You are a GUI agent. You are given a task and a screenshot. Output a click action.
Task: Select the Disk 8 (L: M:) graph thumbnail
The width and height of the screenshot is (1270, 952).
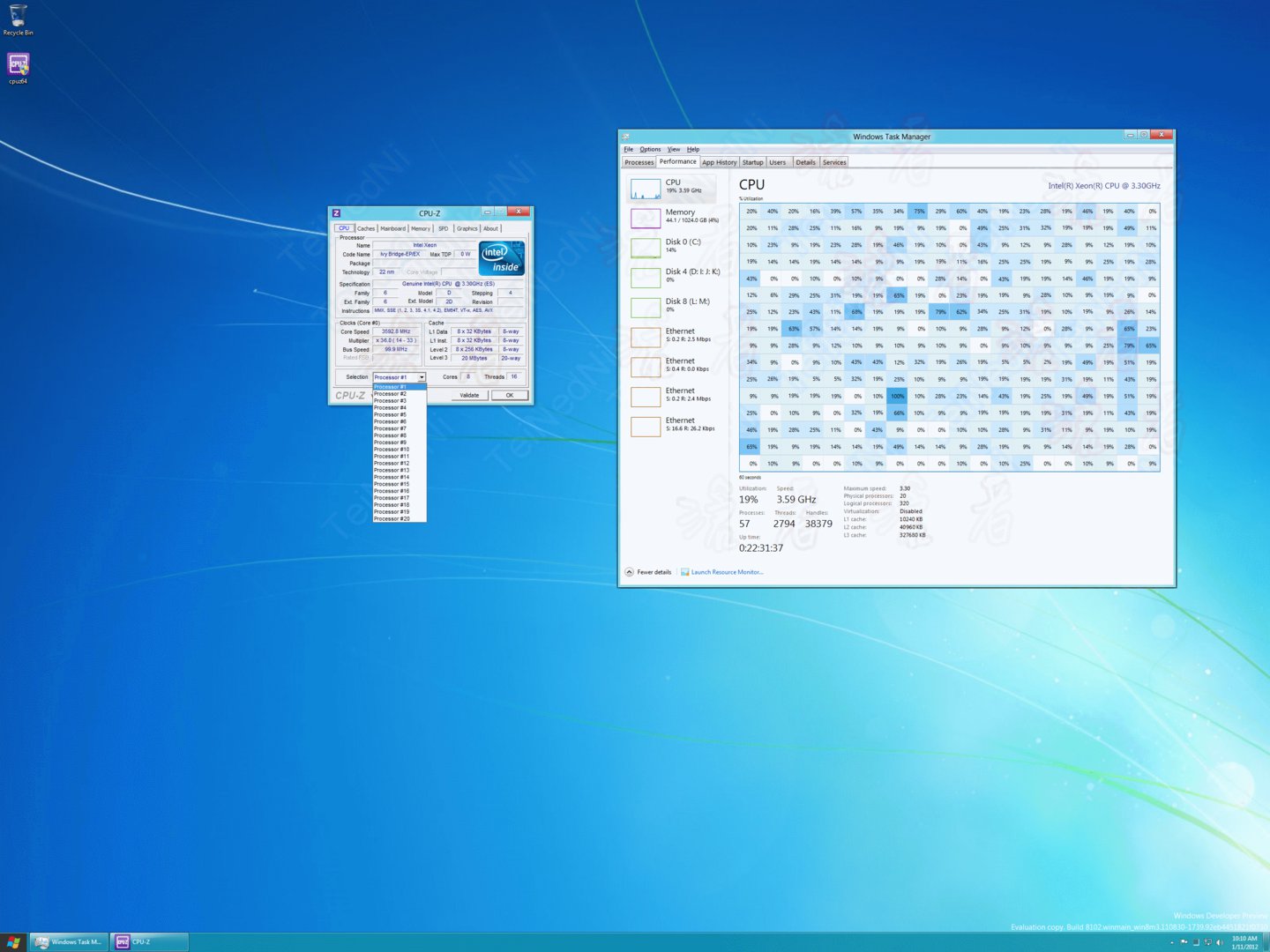645,307
